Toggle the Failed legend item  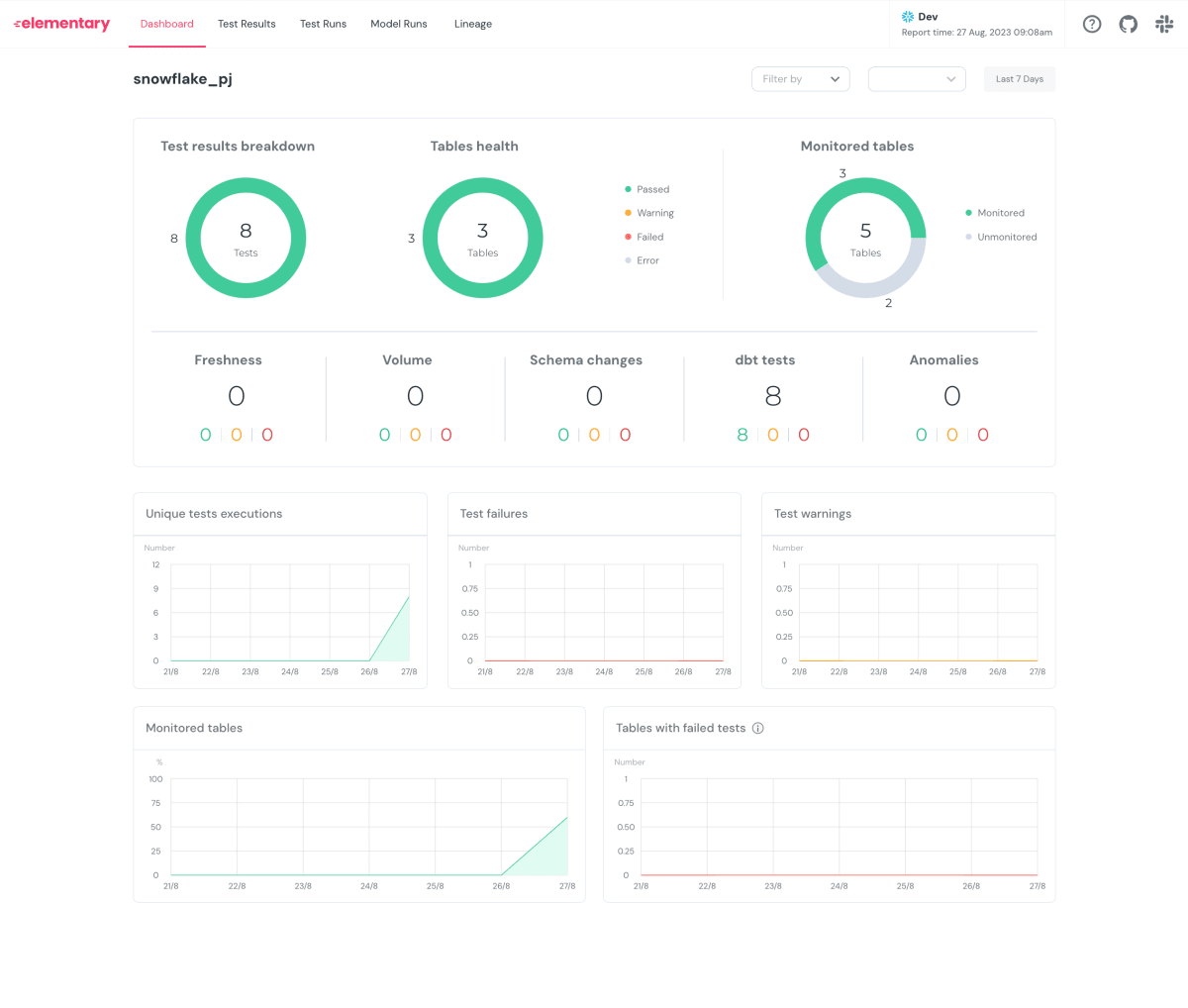coord(644,237)
